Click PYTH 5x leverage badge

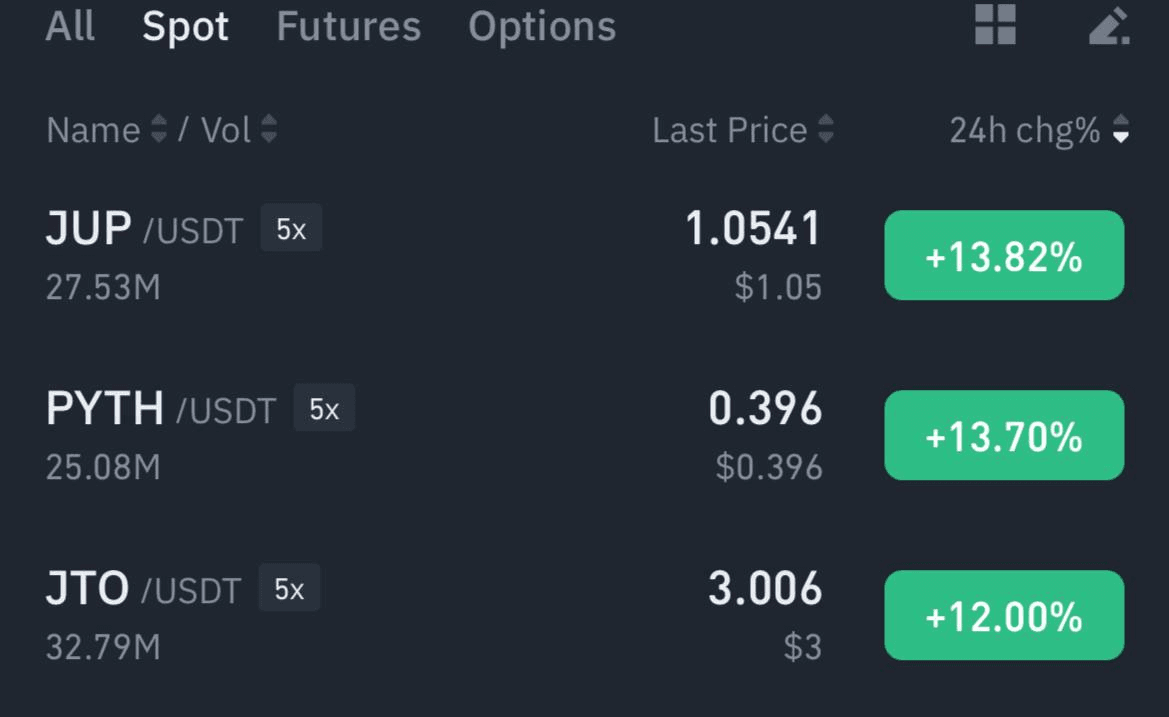pos(324,408)
